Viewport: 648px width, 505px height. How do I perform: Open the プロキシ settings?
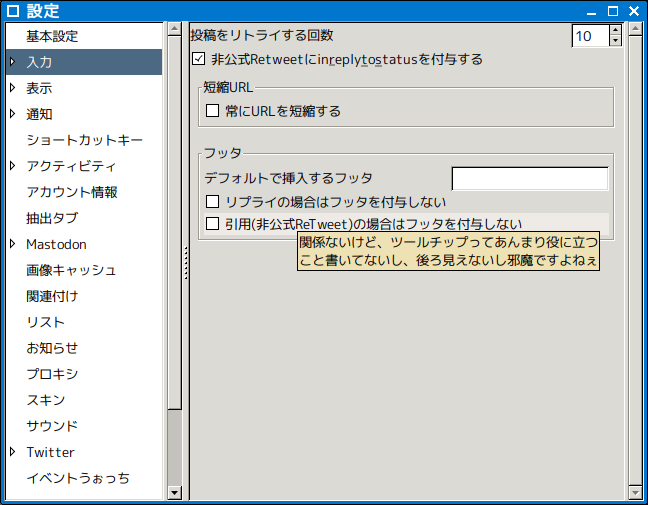click(x=52, y=374)
